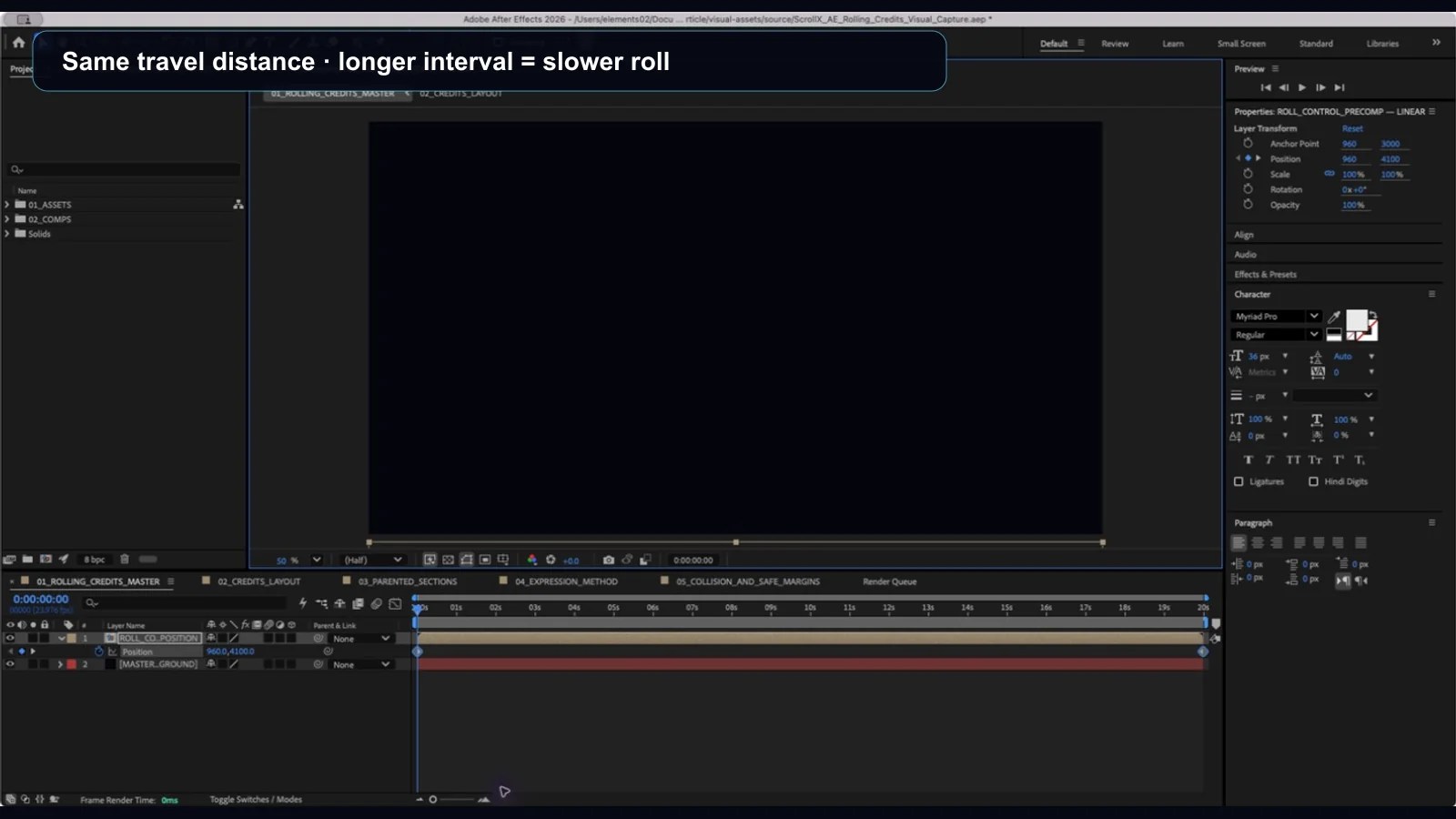This screenshot has width=1456, height=819.
Task: Jump to last frame in Preview panel
Action: click(1340, 87)
